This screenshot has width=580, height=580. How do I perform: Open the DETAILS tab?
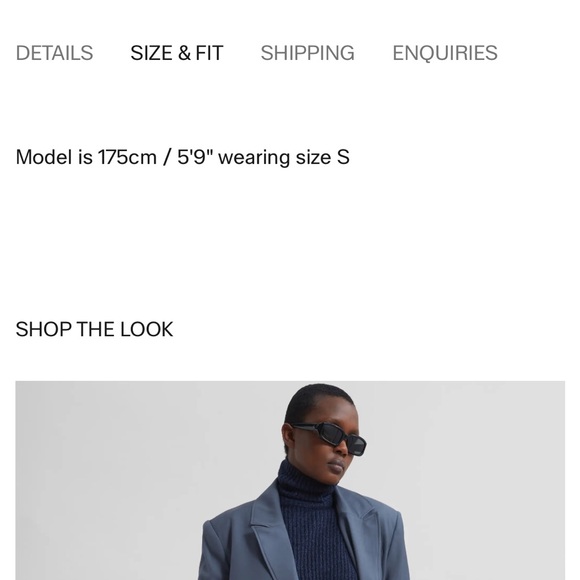click(x=54, y=53)
